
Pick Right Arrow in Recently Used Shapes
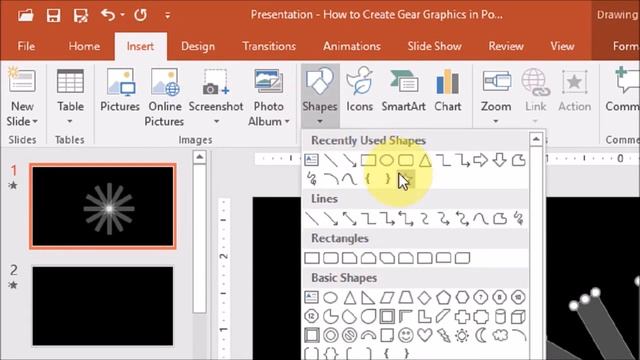click(480, 160)
